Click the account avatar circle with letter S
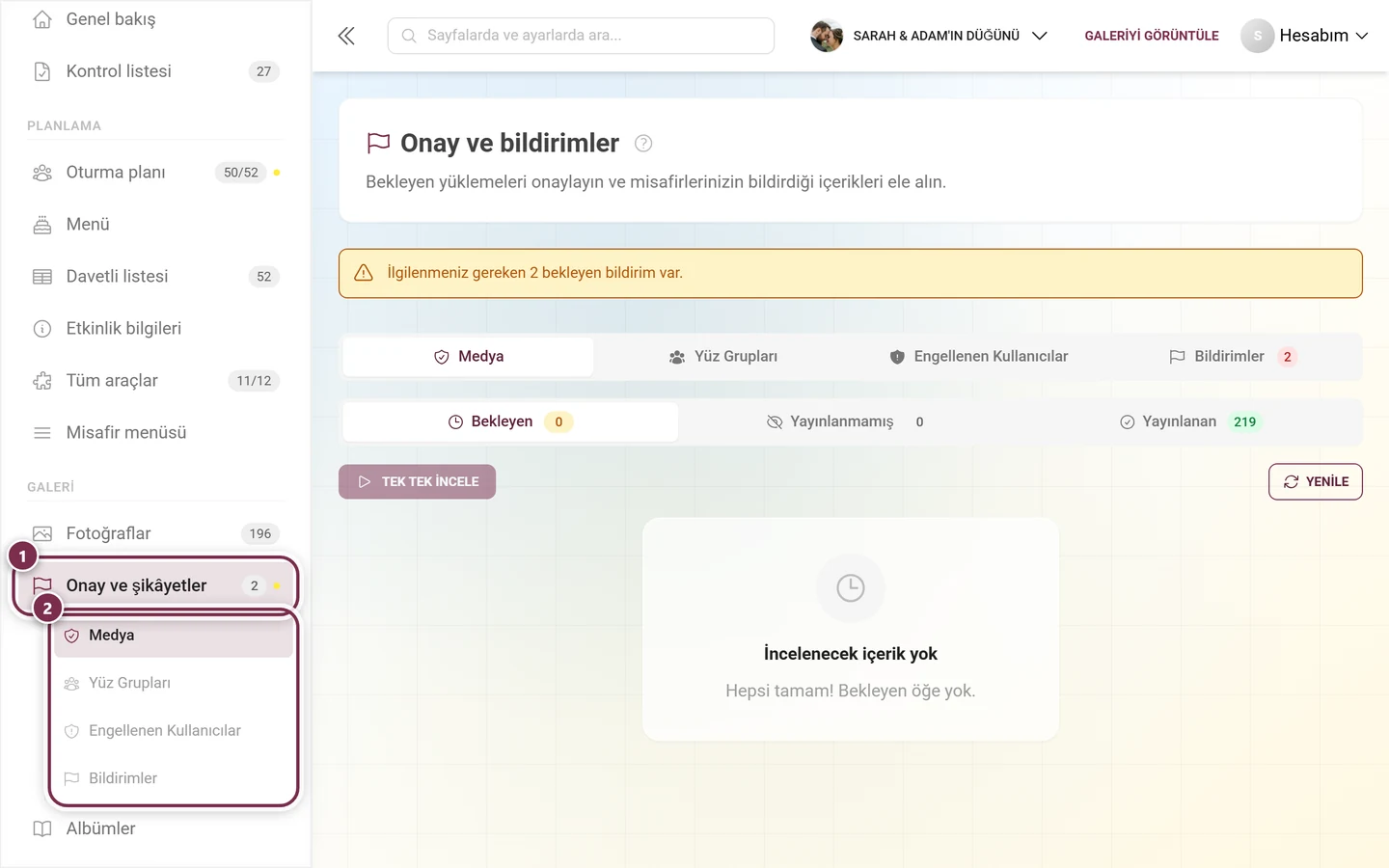The image size is (1389, 868). point(1258,36)
